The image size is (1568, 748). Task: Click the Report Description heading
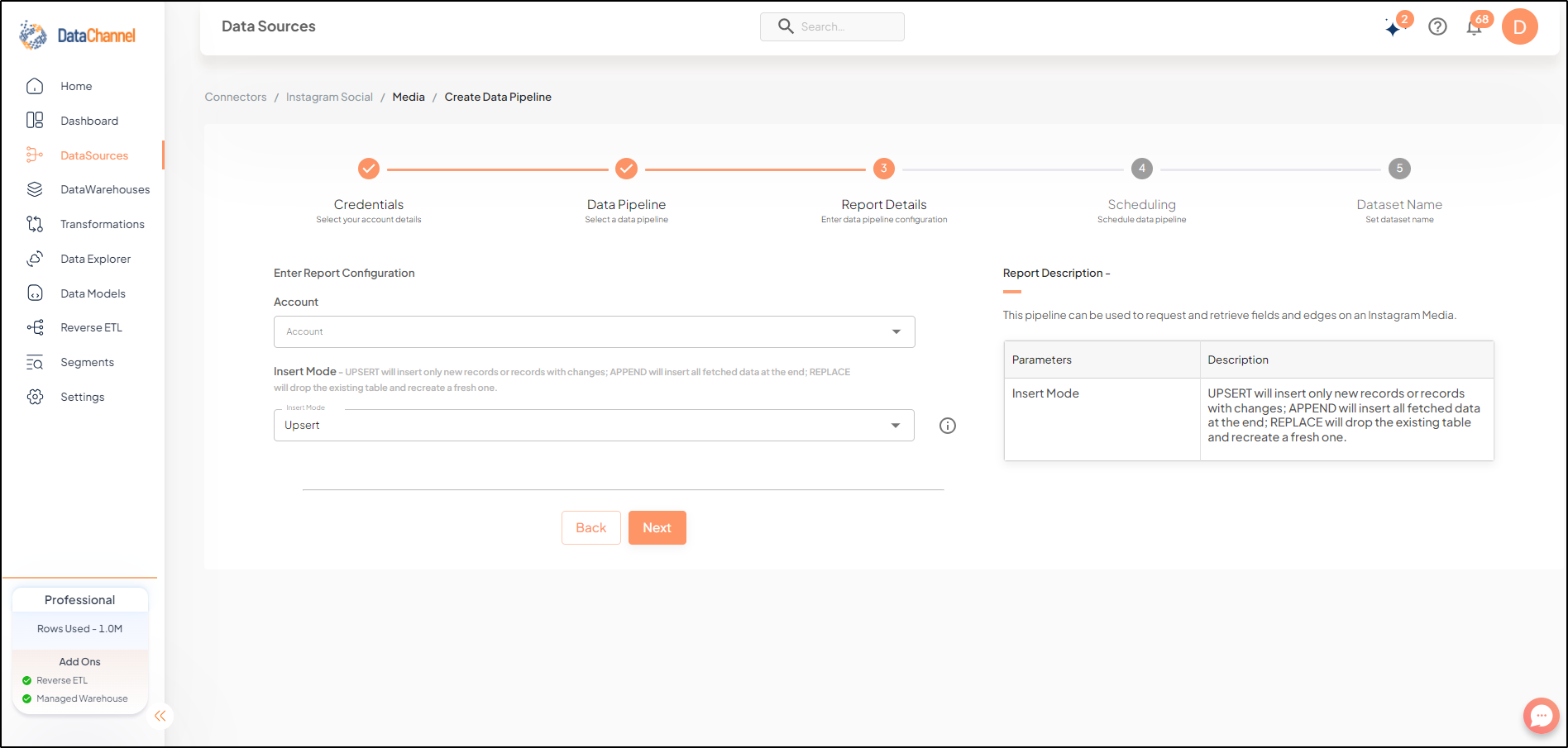coord(1056,273)
